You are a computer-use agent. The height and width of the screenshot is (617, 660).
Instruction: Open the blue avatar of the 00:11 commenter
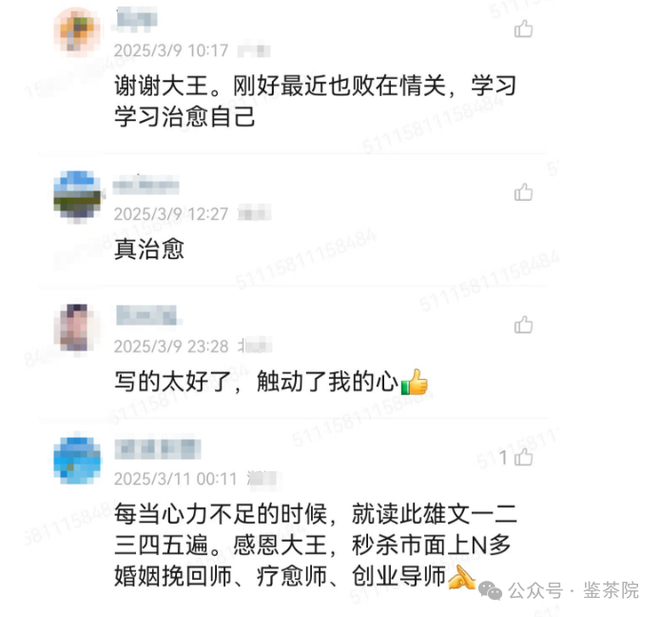[x=77, y=460]
